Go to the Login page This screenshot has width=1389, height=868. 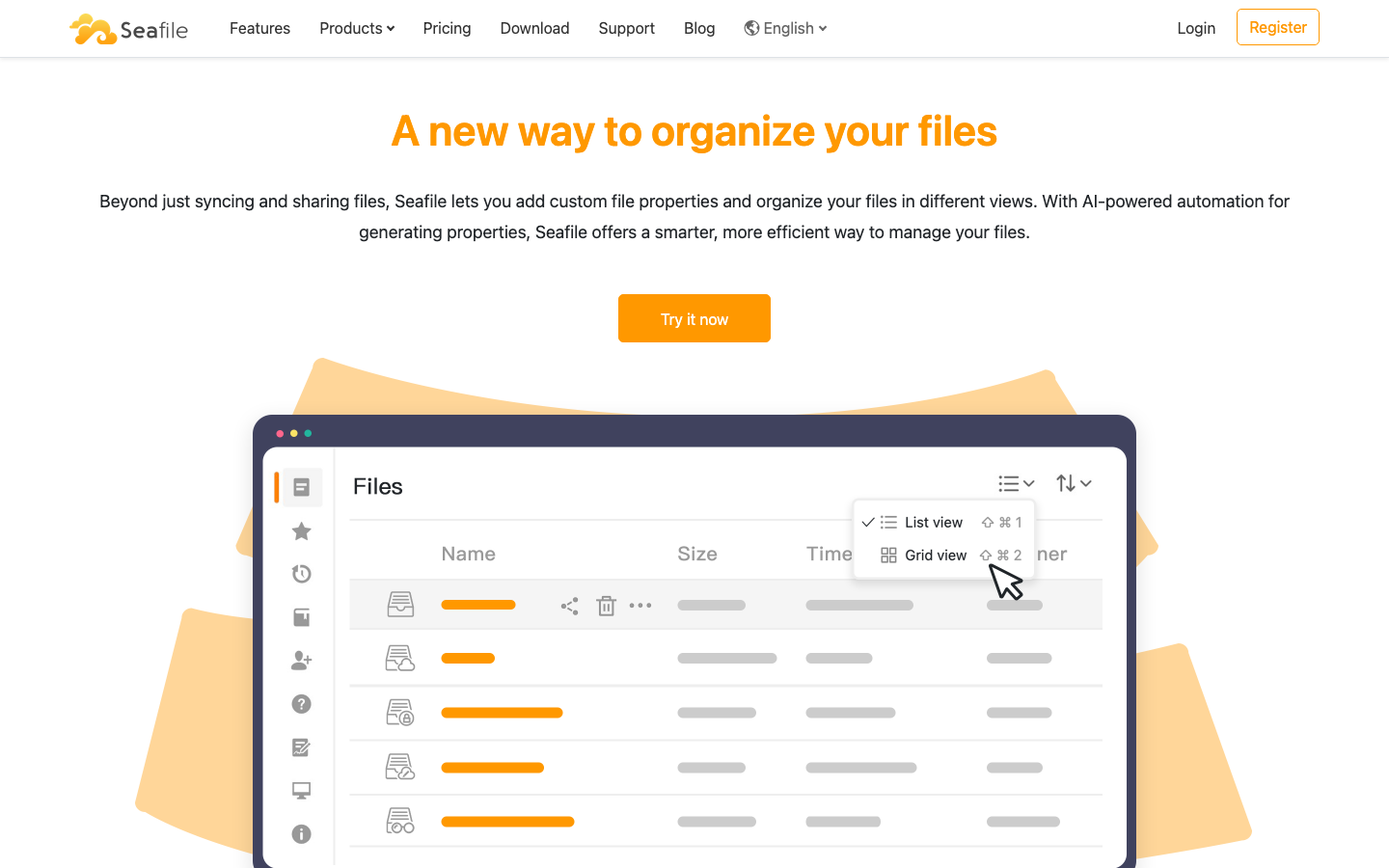click(x=1196, y=29)
